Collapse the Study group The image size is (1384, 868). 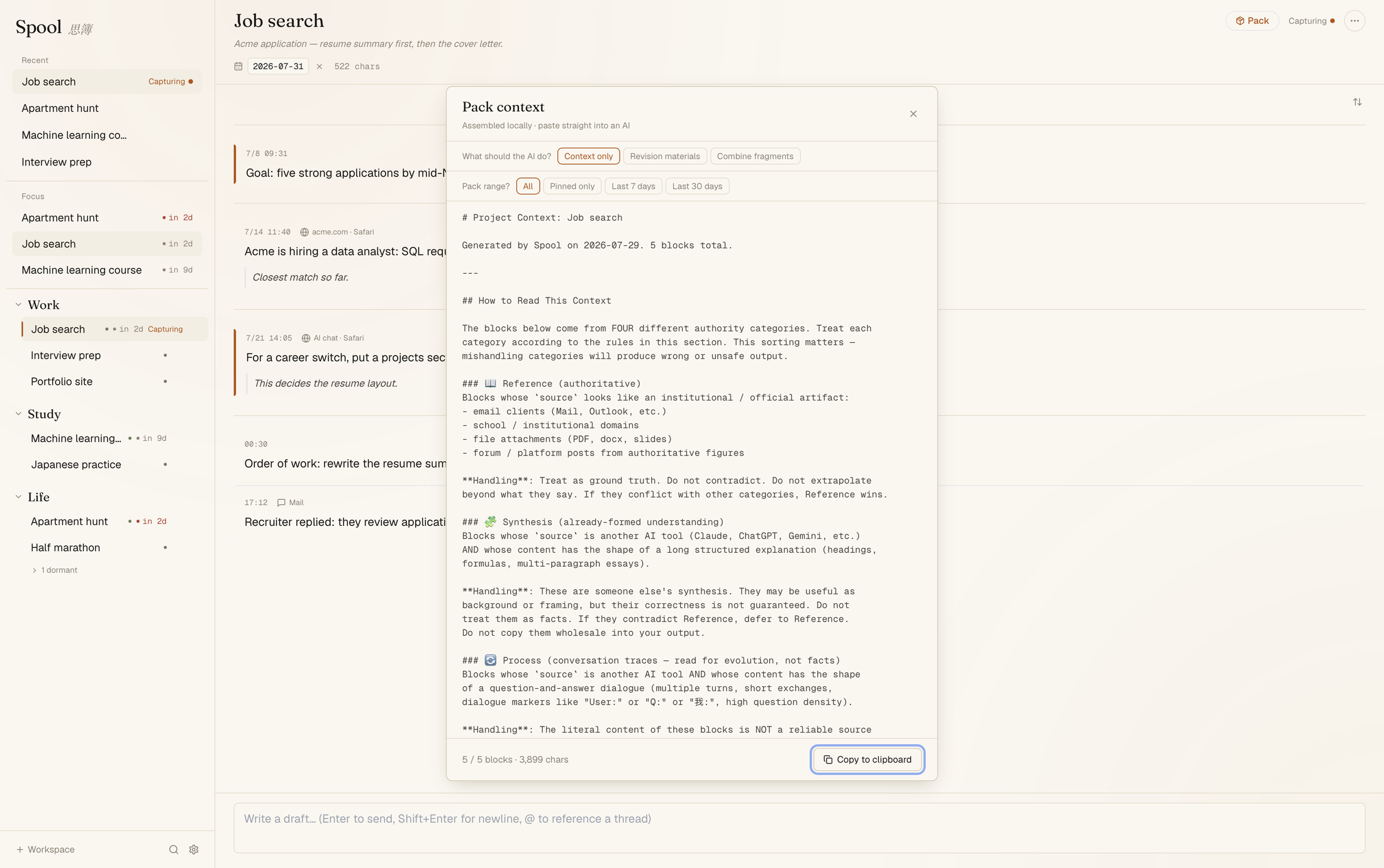[x=18, y=414]
